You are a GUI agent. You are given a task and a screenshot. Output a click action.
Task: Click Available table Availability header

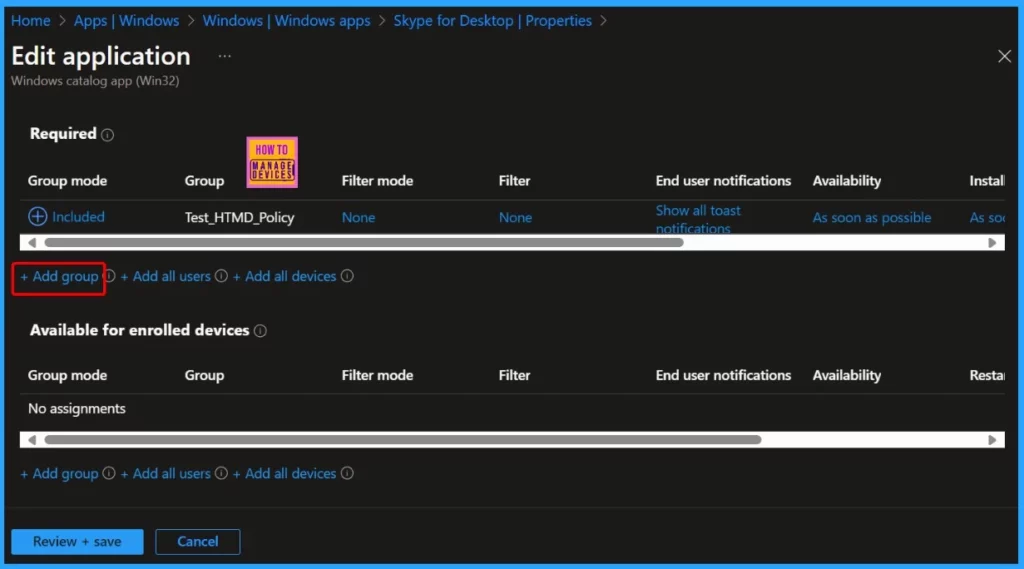pyautogui.click(x=846, y=376)
